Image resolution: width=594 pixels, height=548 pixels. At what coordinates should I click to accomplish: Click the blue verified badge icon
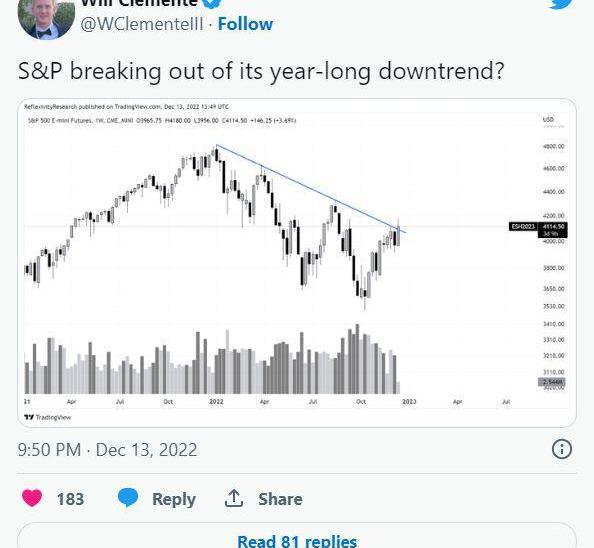(x=213, y=3)
